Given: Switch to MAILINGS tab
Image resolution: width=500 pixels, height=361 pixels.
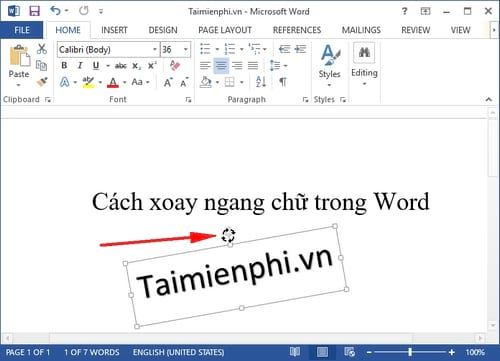Looking at the screenshot, I should pos(361,30).
